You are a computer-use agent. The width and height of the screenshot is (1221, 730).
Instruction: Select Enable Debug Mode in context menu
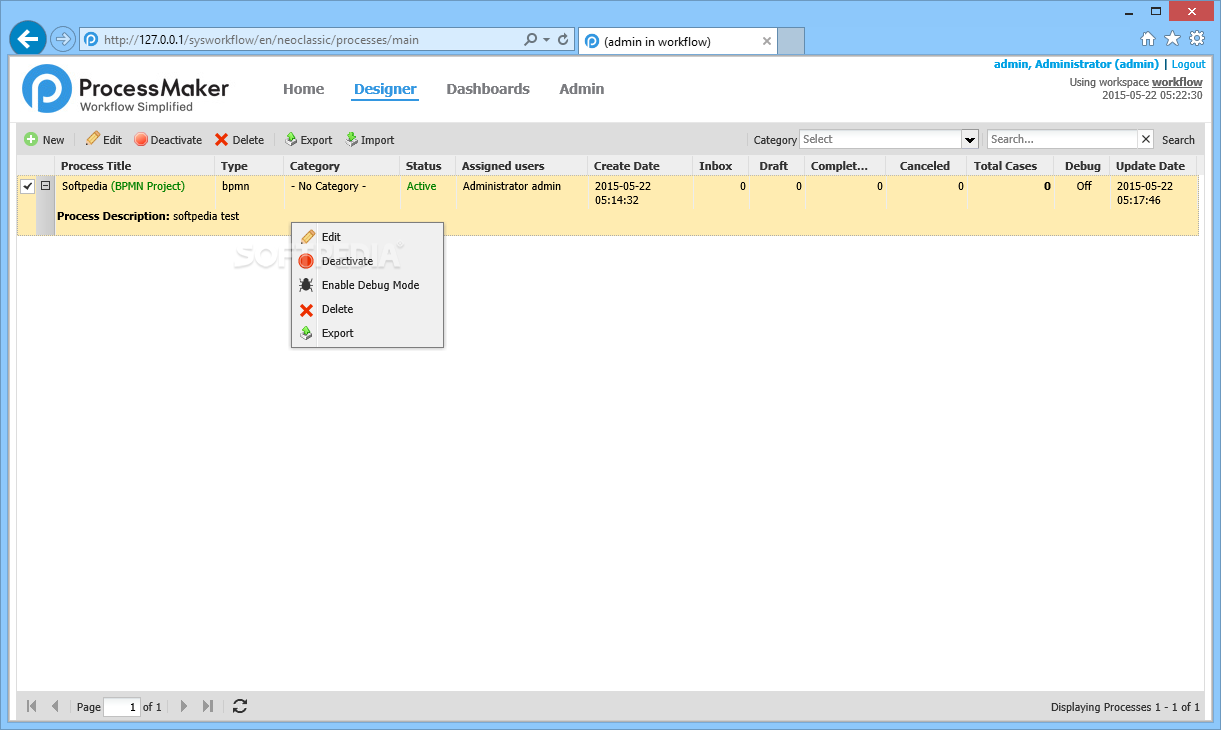pyautogui.click(x=367, y=285)
